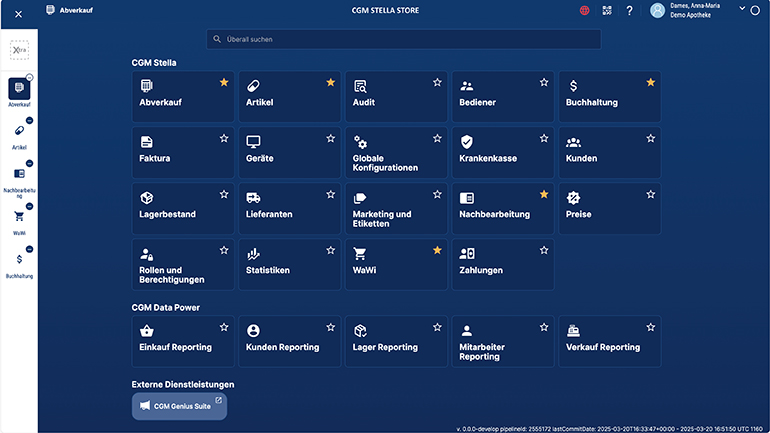770x433 pixels.
Task: Click the red globe icon in header
Action: [x=584, y=11]
